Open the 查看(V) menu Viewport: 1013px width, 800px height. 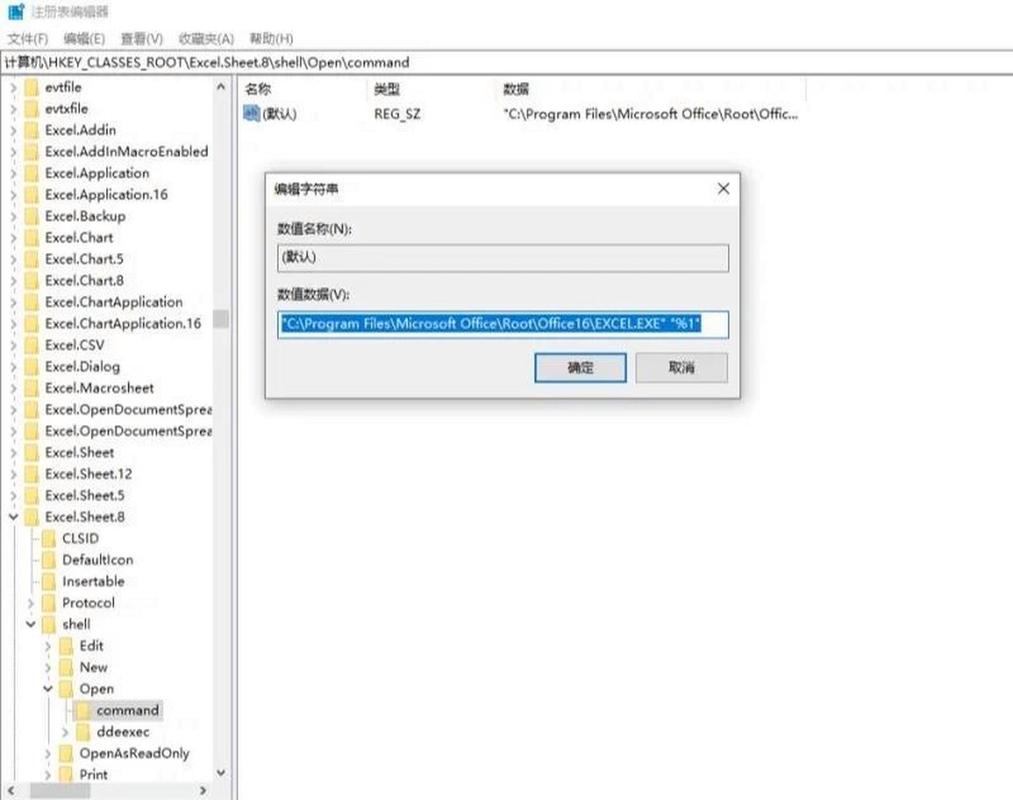(141, 39)
